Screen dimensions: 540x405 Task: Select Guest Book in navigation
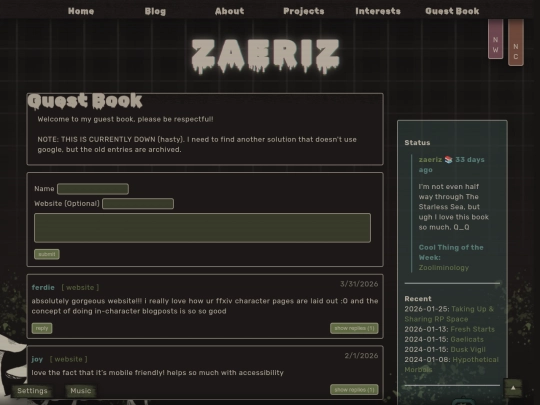452,11
